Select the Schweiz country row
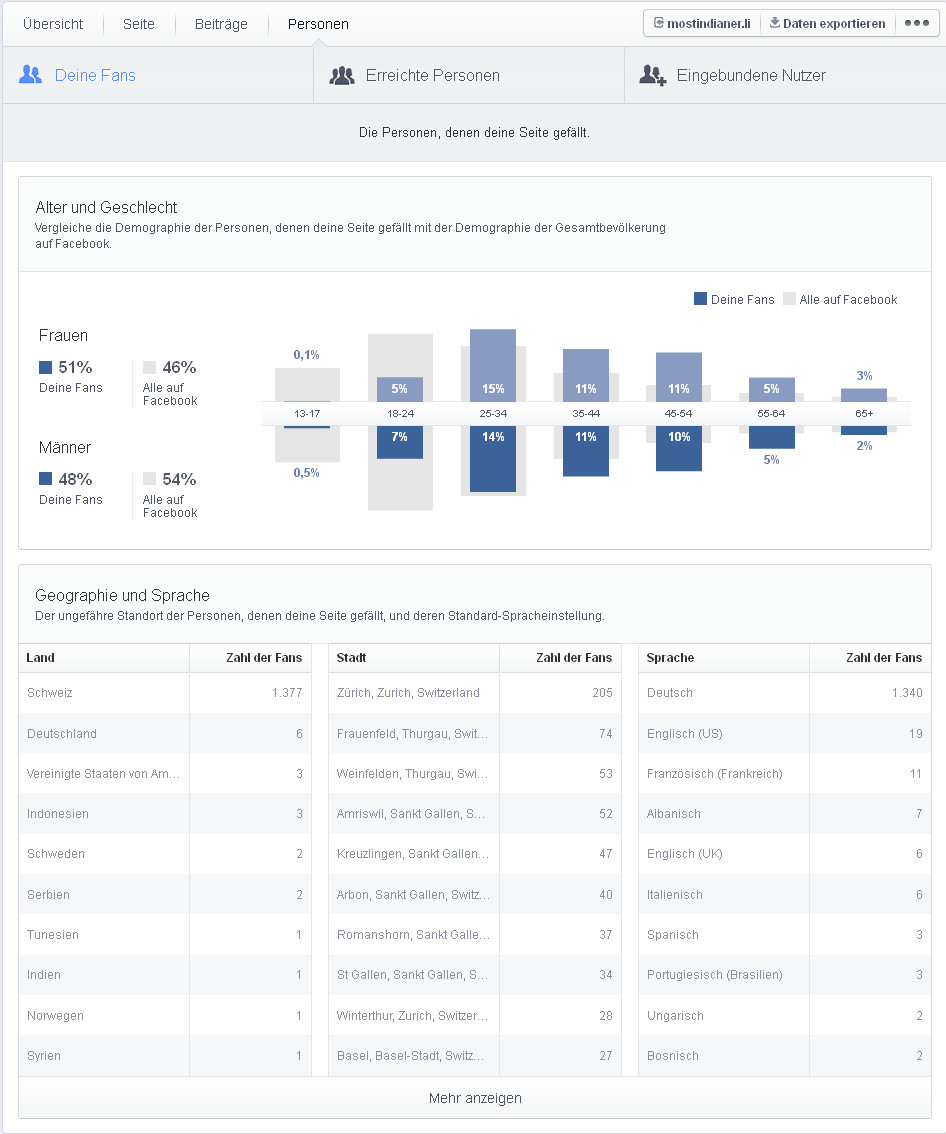Viewport: 946px width, 1134px height. click(x=165, y=693)
